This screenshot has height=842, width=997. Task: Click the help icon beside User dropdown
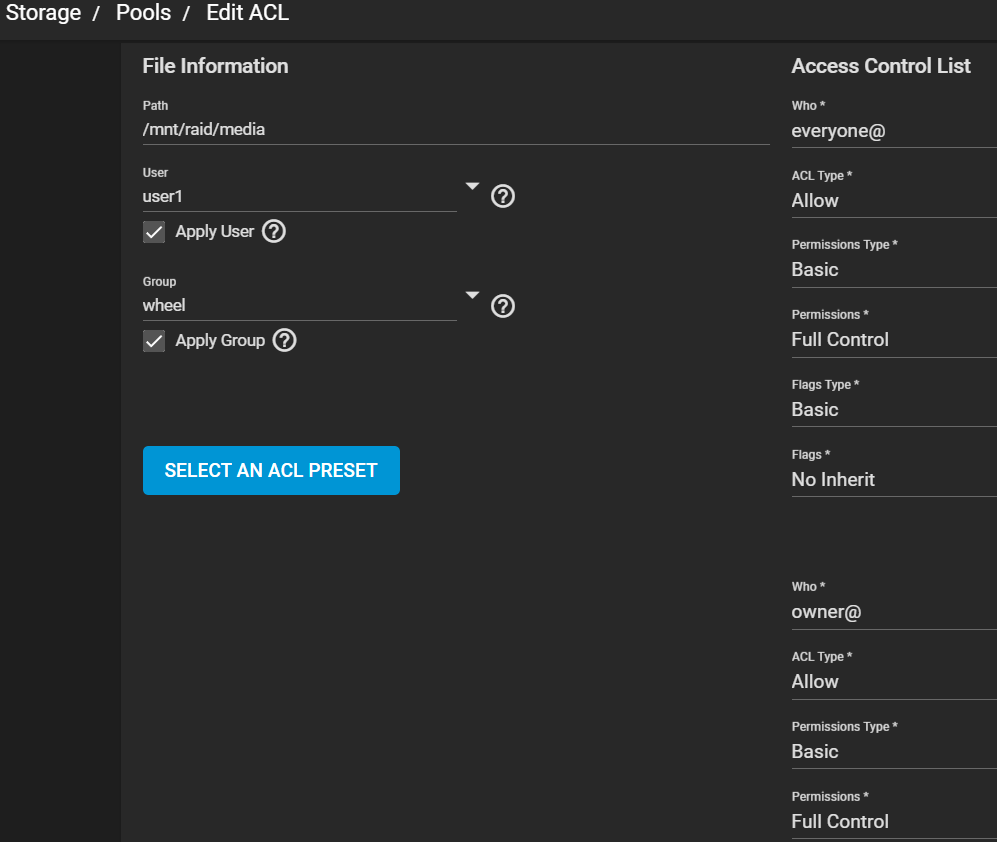coord(502,197)
